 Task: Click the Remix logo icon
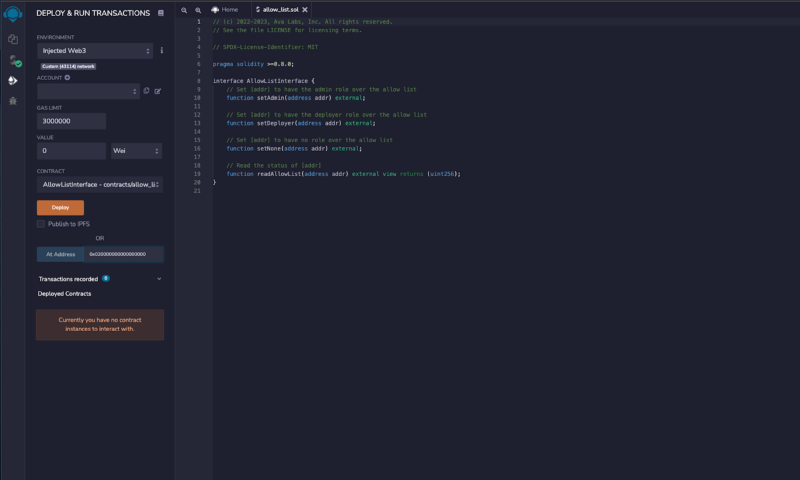tap(13, 13)
